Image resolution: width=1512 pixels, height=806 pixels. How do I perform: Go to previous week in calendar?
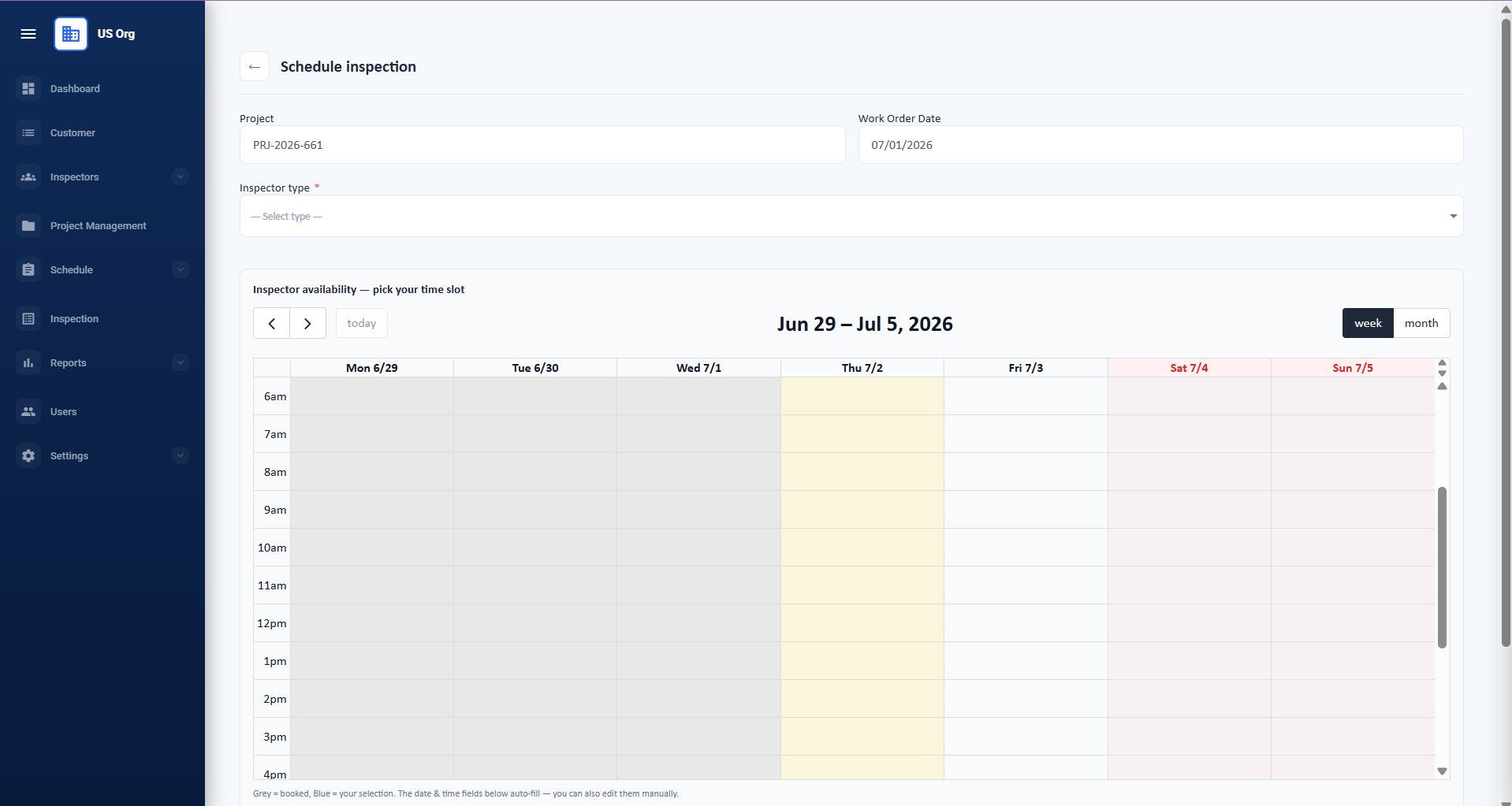272,323
